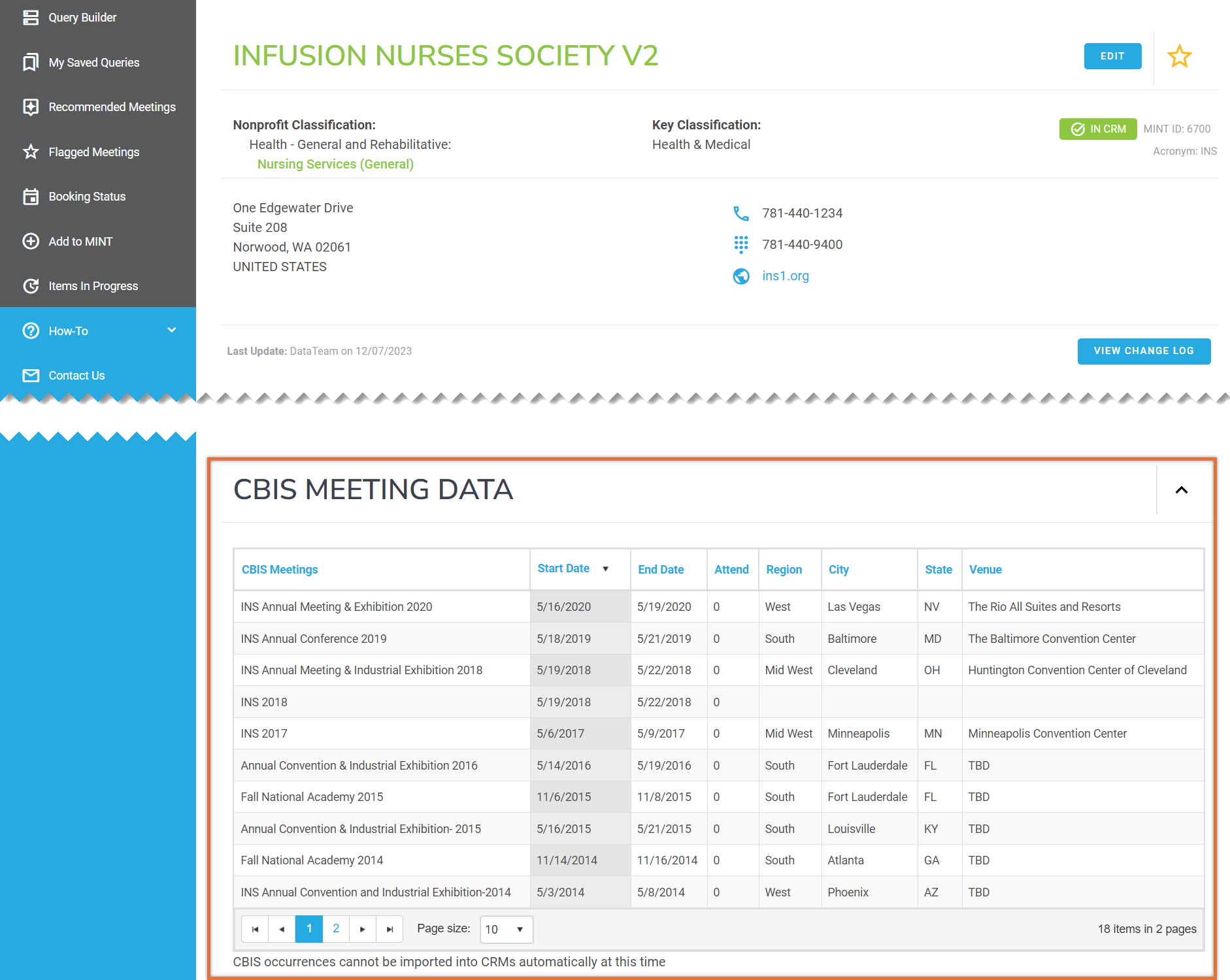Open Items In Progress

93,286
